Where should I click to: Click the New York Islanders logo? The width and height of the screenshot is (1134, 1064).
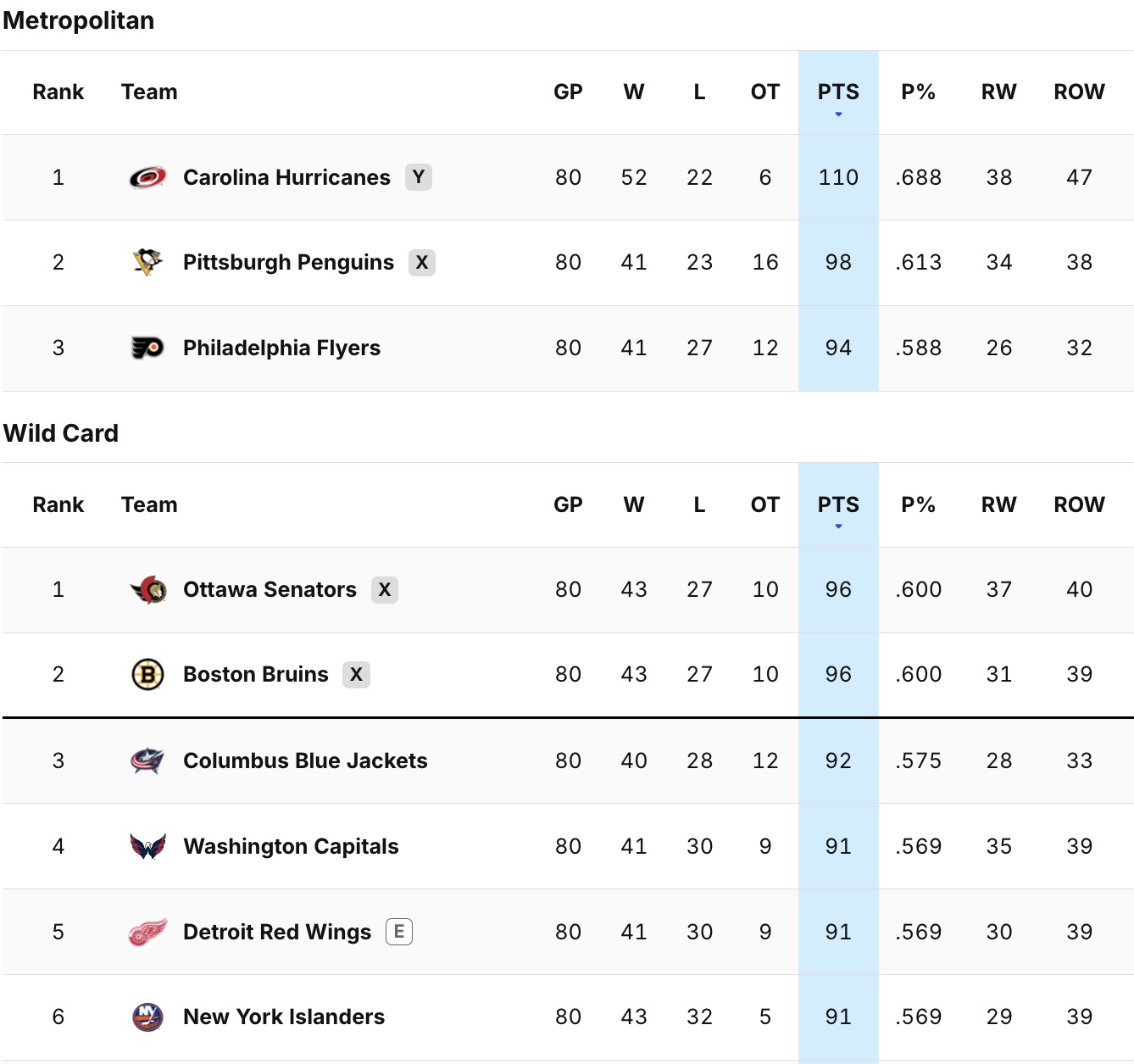click(x=147, y=1017)
